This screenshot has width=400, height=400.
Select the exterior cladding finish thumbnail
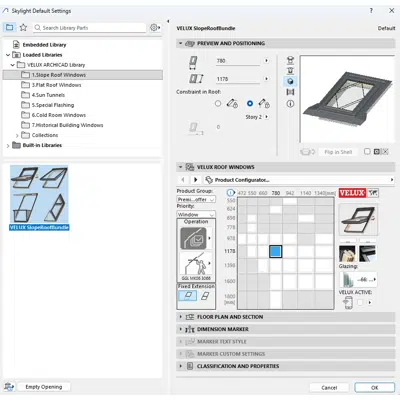pyautogui.click(x=368, y=253)
